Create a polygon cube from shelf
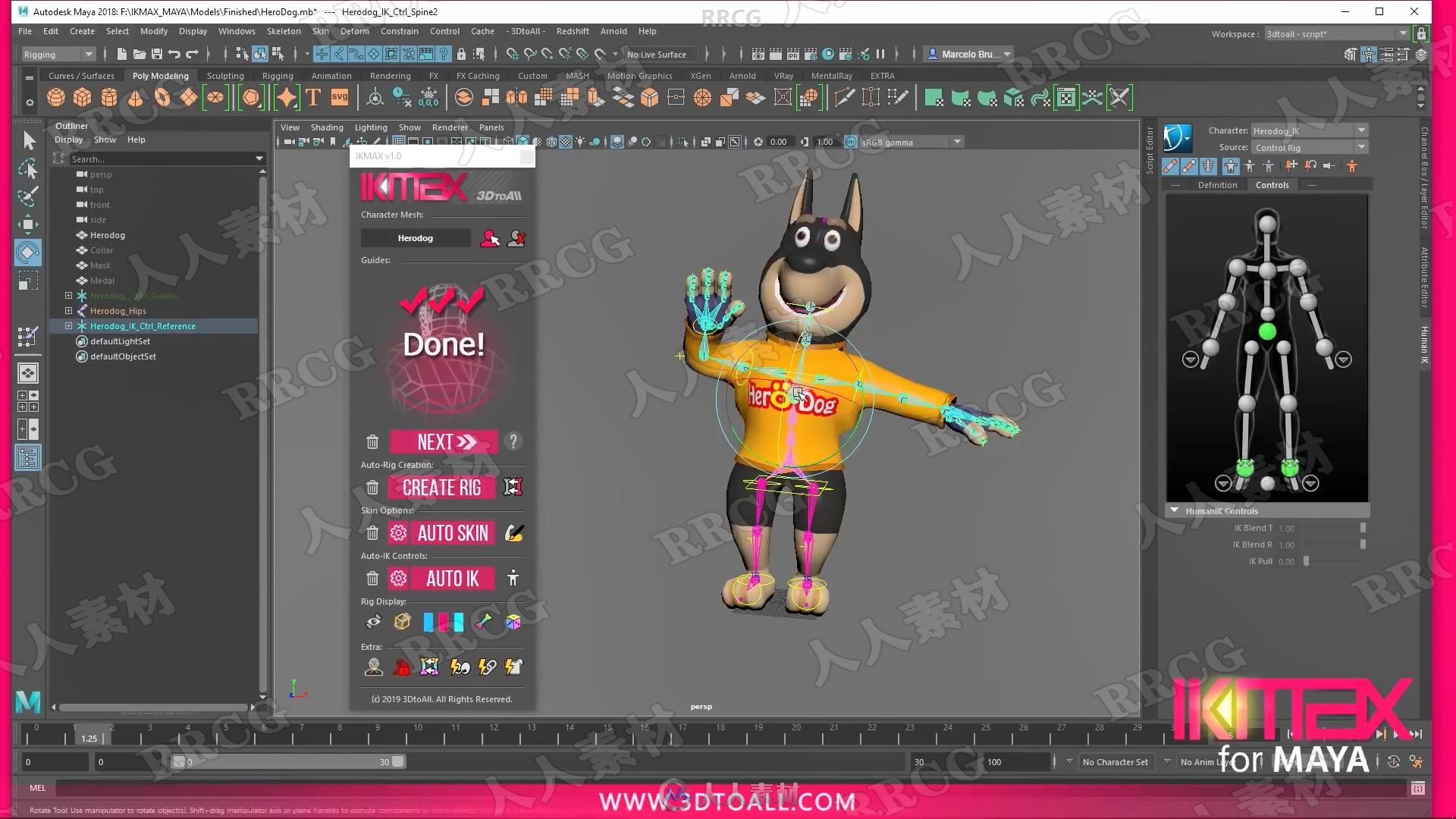Screen dimensions: 1456x819 [x=82, y=97]
